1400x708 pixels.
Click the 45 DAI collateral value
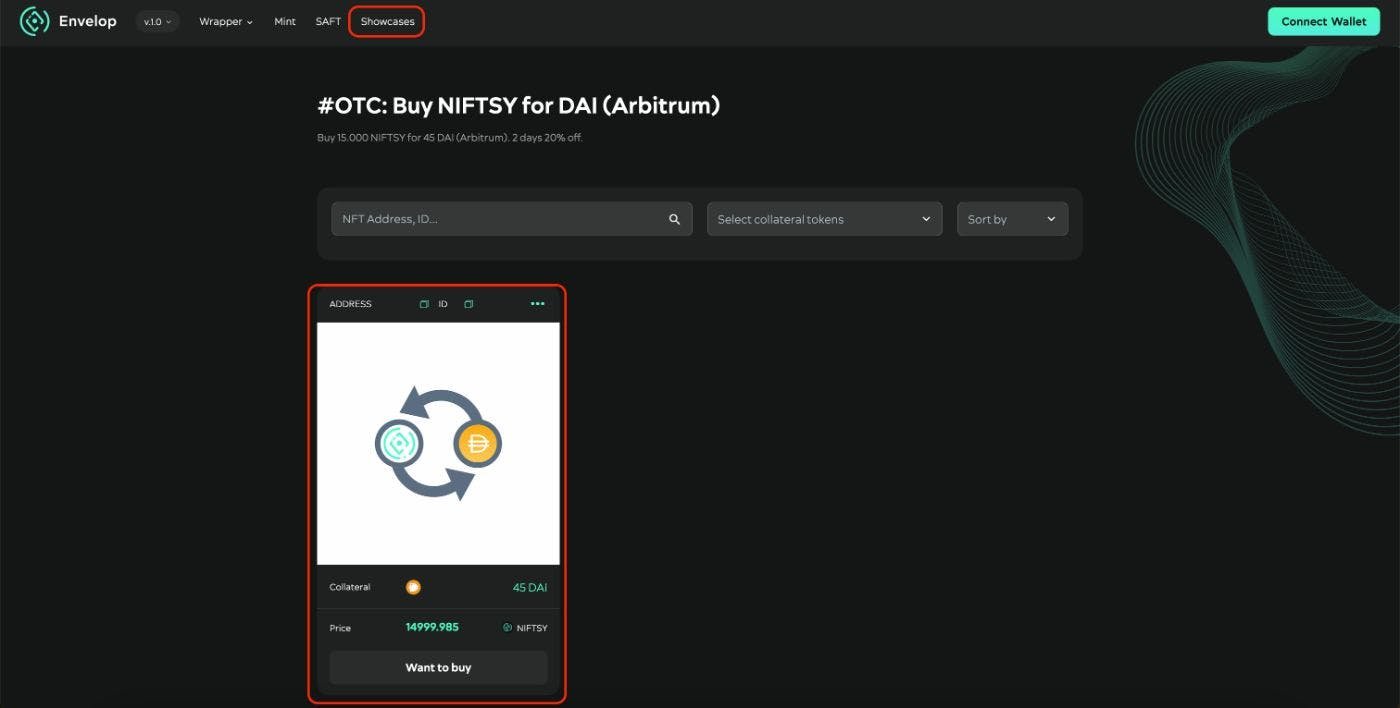(530, 587)
